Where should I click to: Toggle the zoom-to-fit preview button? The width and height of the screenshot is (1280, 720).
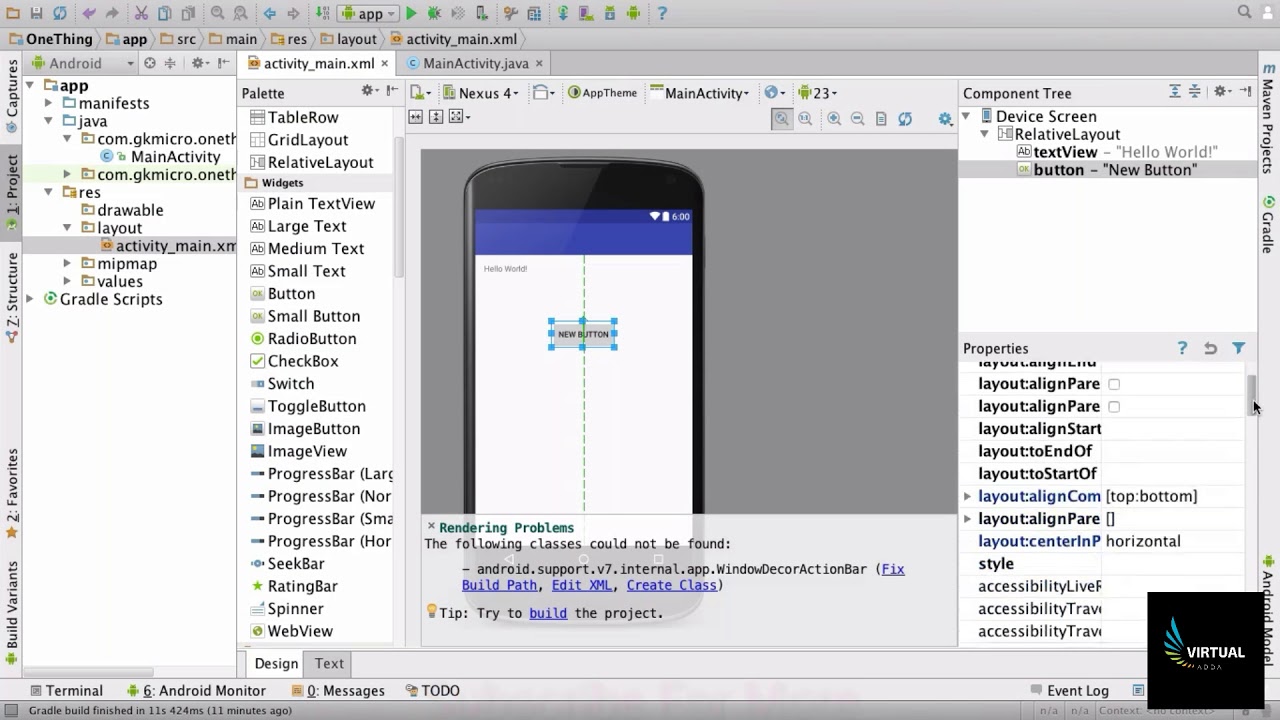[x=781, y=118]
